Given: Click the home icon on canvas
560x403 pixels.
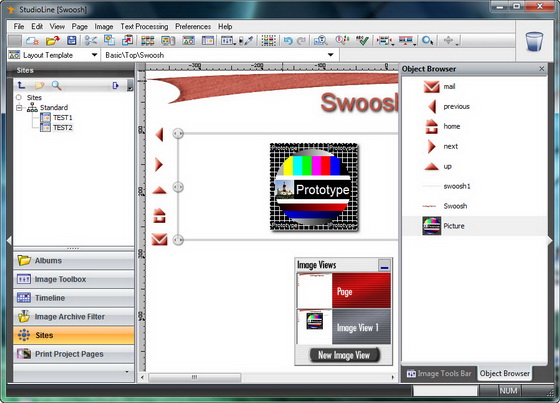Looking at the screenshot, I should pos(159,215).
